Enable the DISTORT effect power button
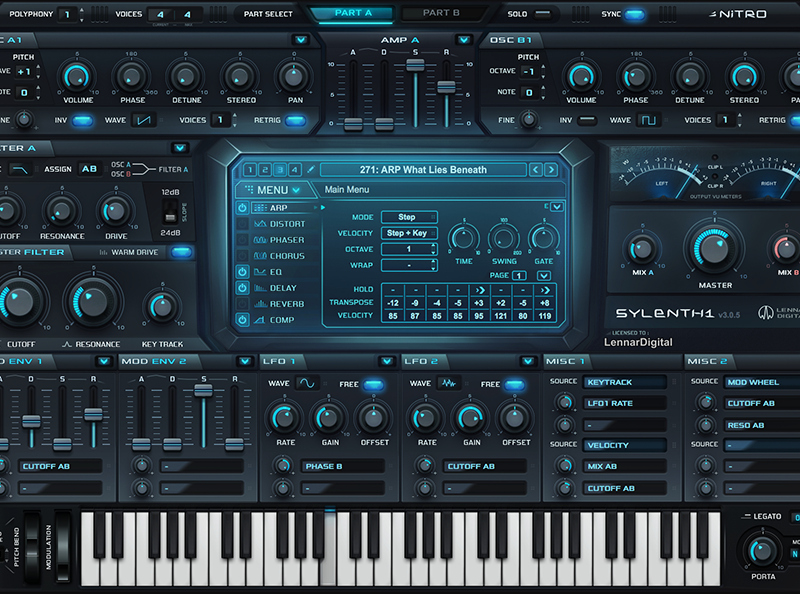 (x=242, y=224)
